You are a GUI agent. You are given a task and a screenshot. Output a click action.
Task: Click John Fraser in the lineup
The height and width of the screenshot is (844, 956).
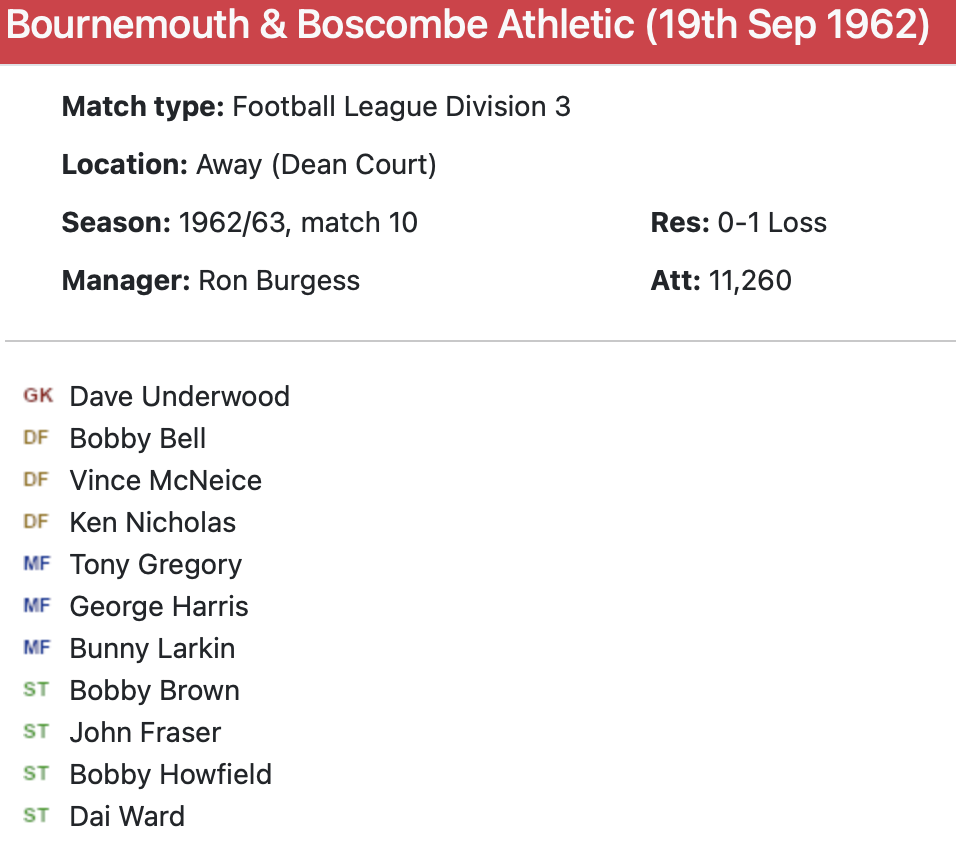(x=145, y=732)
